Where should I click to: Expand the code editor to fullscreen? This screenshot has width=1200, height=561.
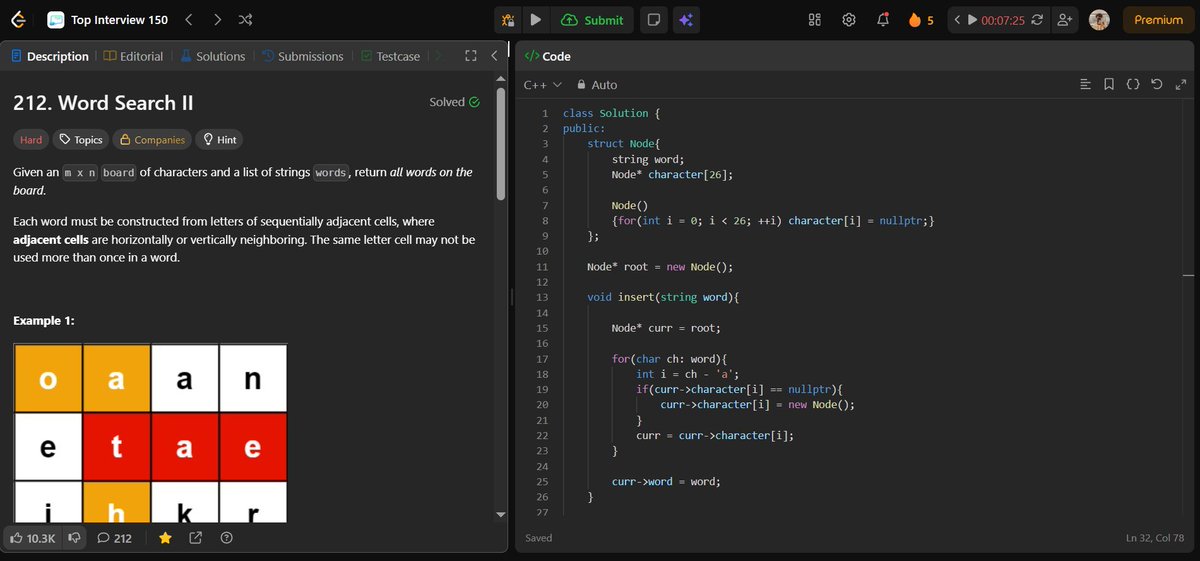(x=1181, y=85)
